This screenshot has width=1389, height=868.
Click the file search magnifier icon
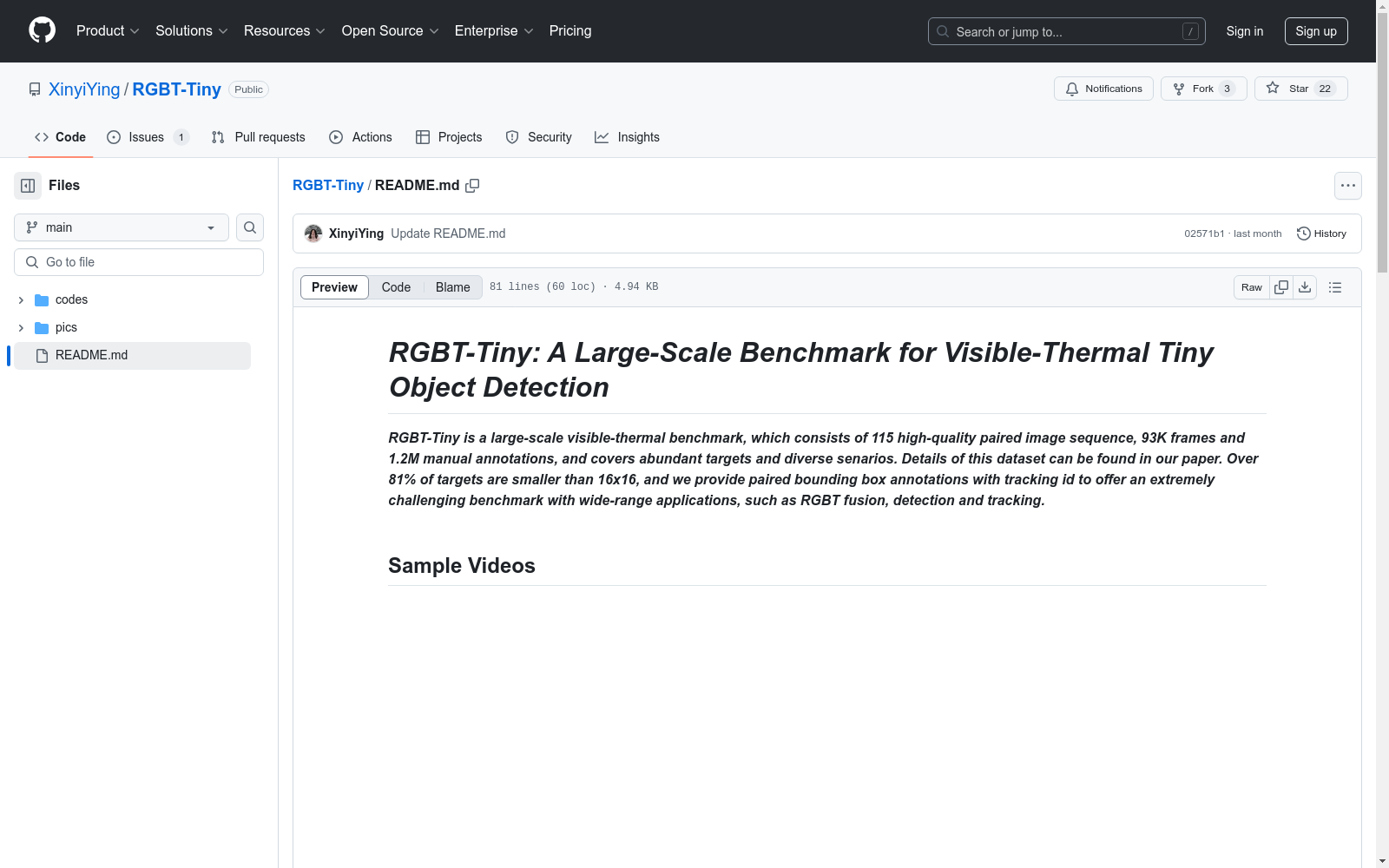pos(250,227)
